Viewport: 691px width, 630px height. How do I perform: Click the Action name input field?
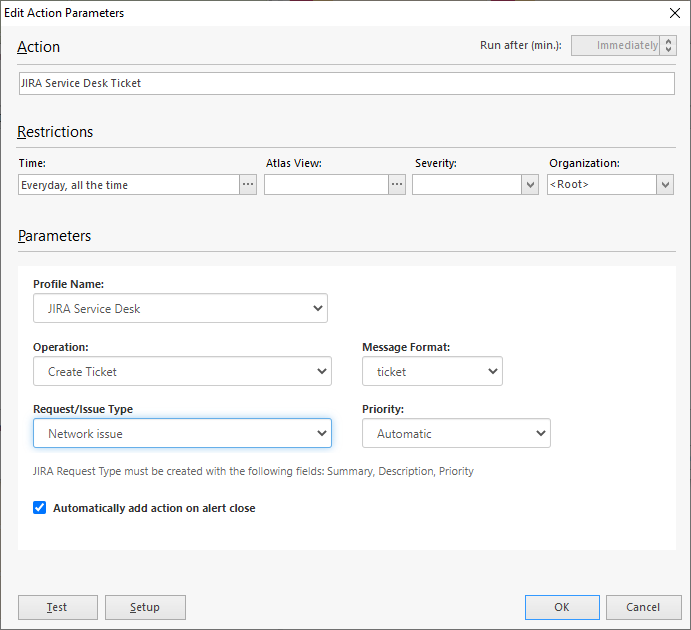tap(346, 83)
